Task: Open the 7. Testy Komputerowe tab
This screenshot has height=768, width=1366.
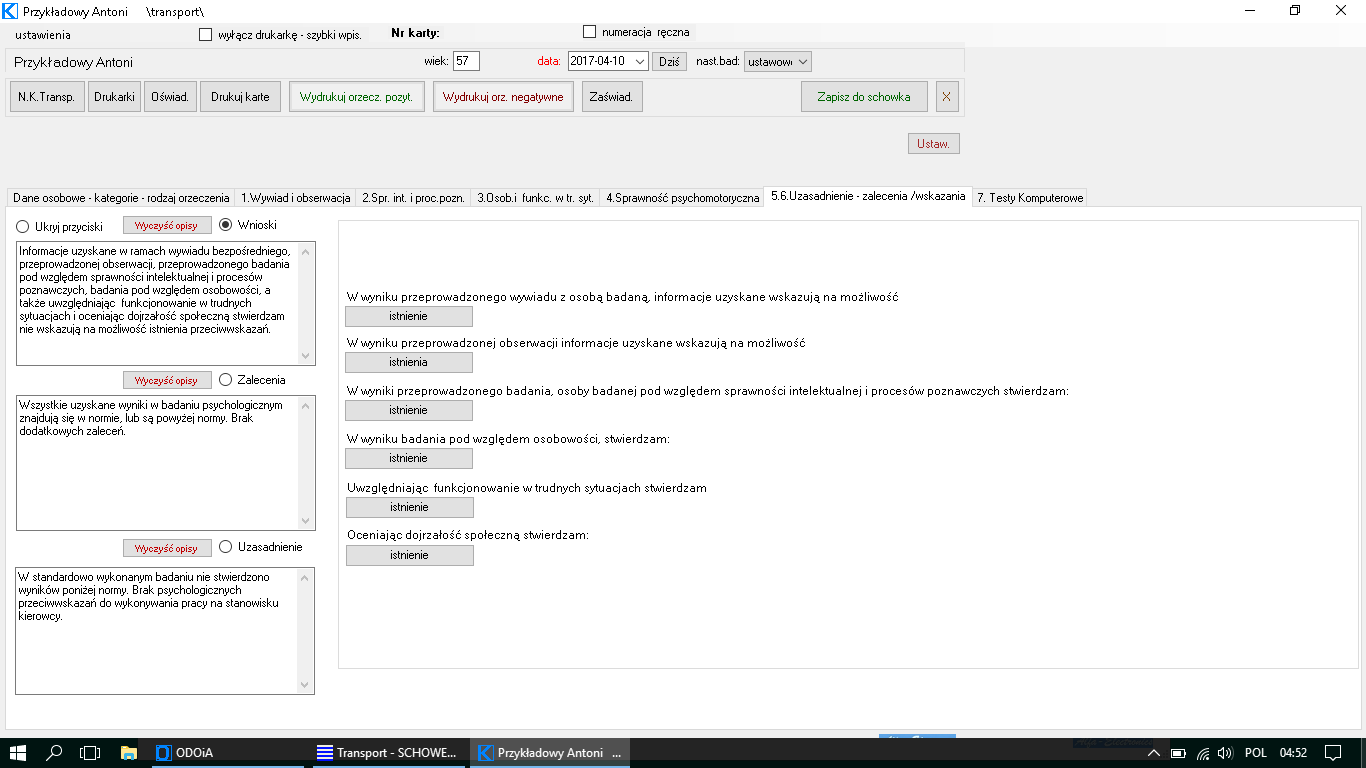Action: pos(1029,198)
